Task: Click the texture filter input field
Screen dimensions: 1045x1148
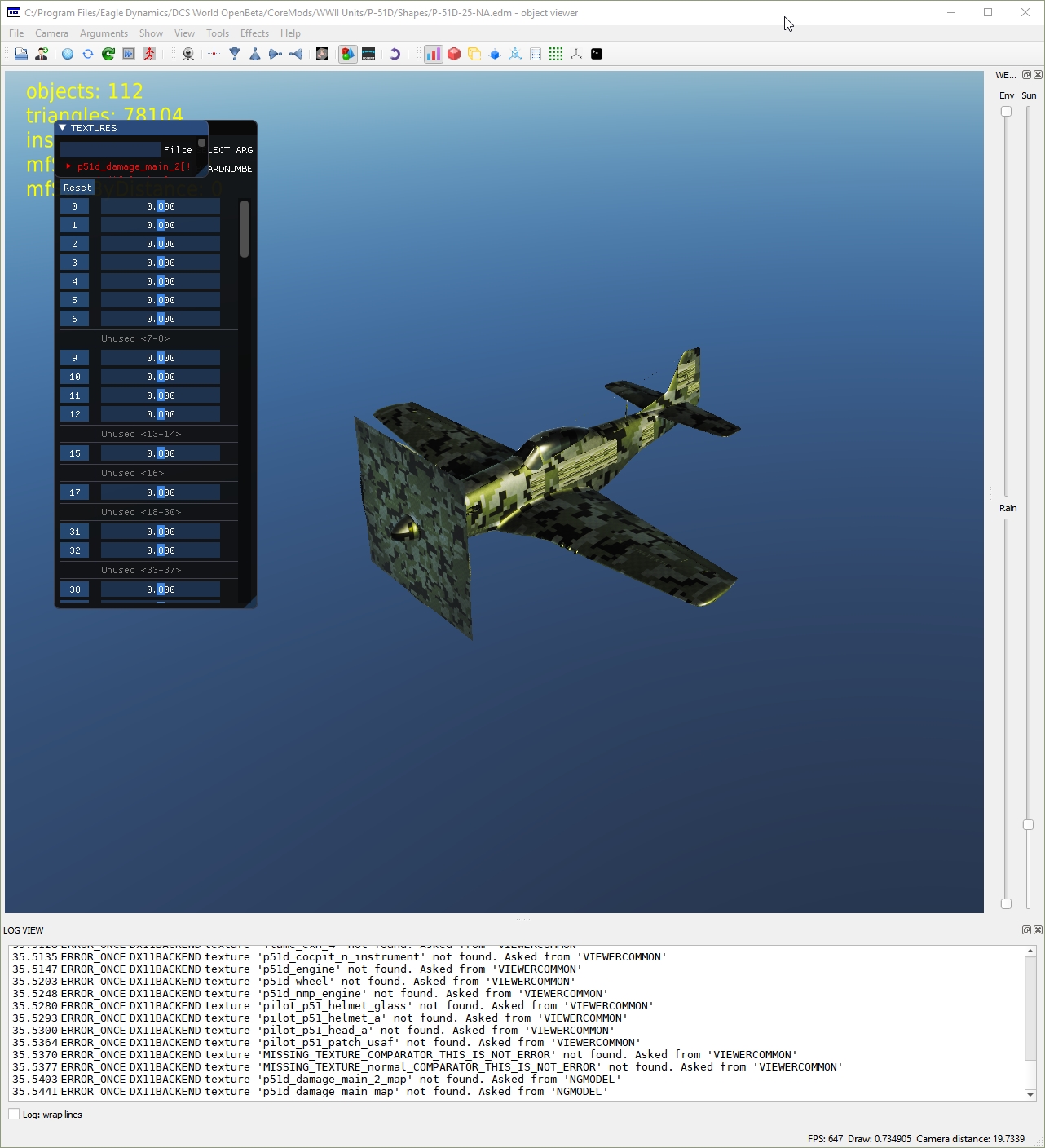Action: 110,150
